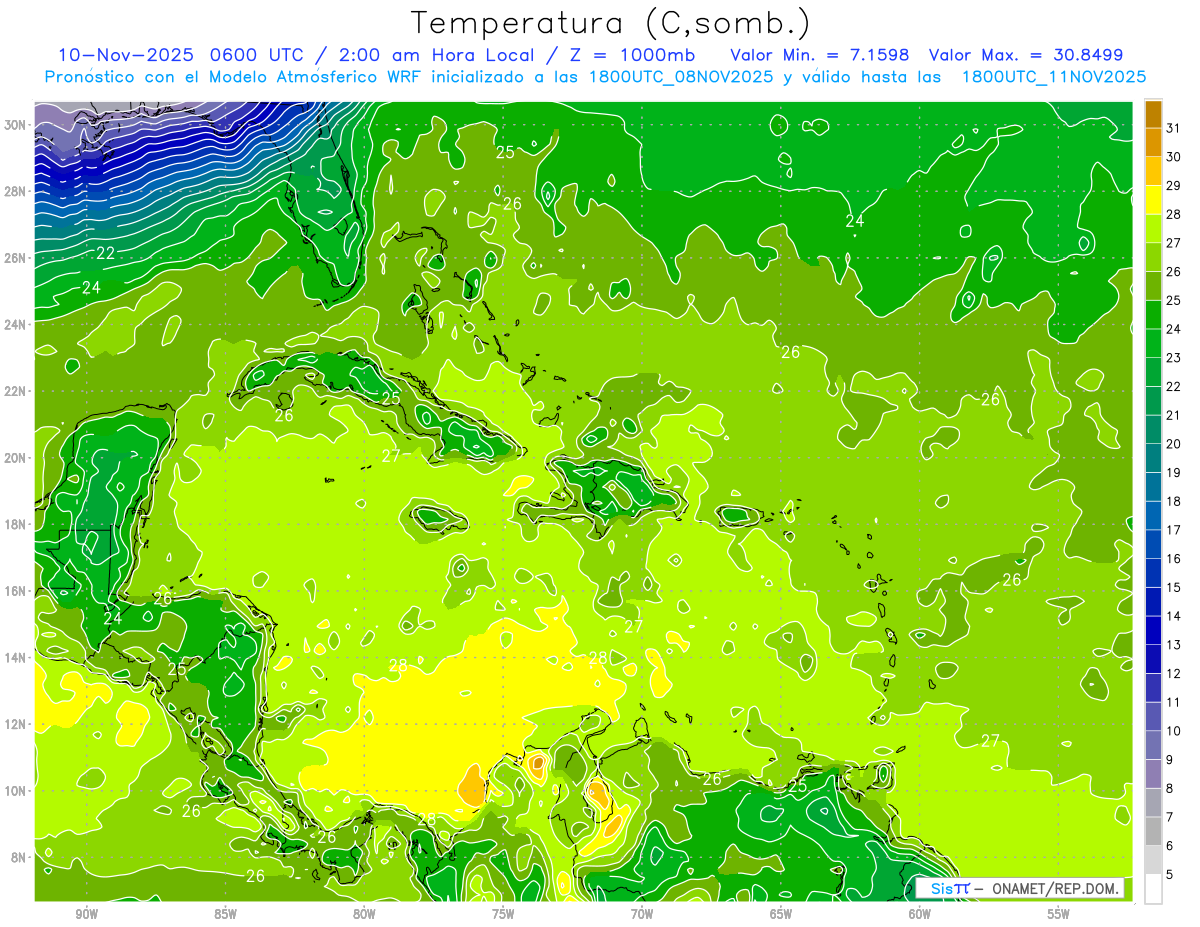Viewport: 1200px width, 927px height.
Task: Click the "20N" latitude axis label
Action: point(17,457)
